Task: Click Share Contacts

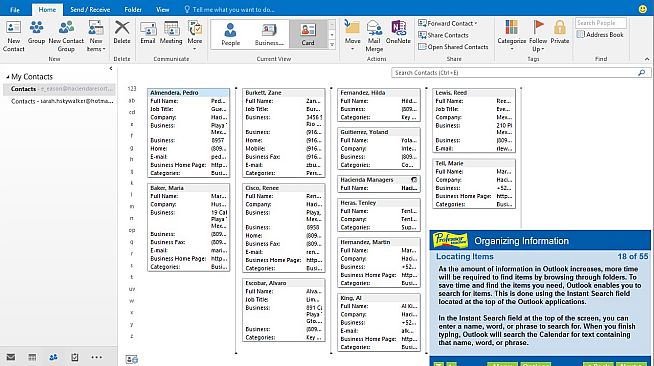Action: tap(443, 35)
